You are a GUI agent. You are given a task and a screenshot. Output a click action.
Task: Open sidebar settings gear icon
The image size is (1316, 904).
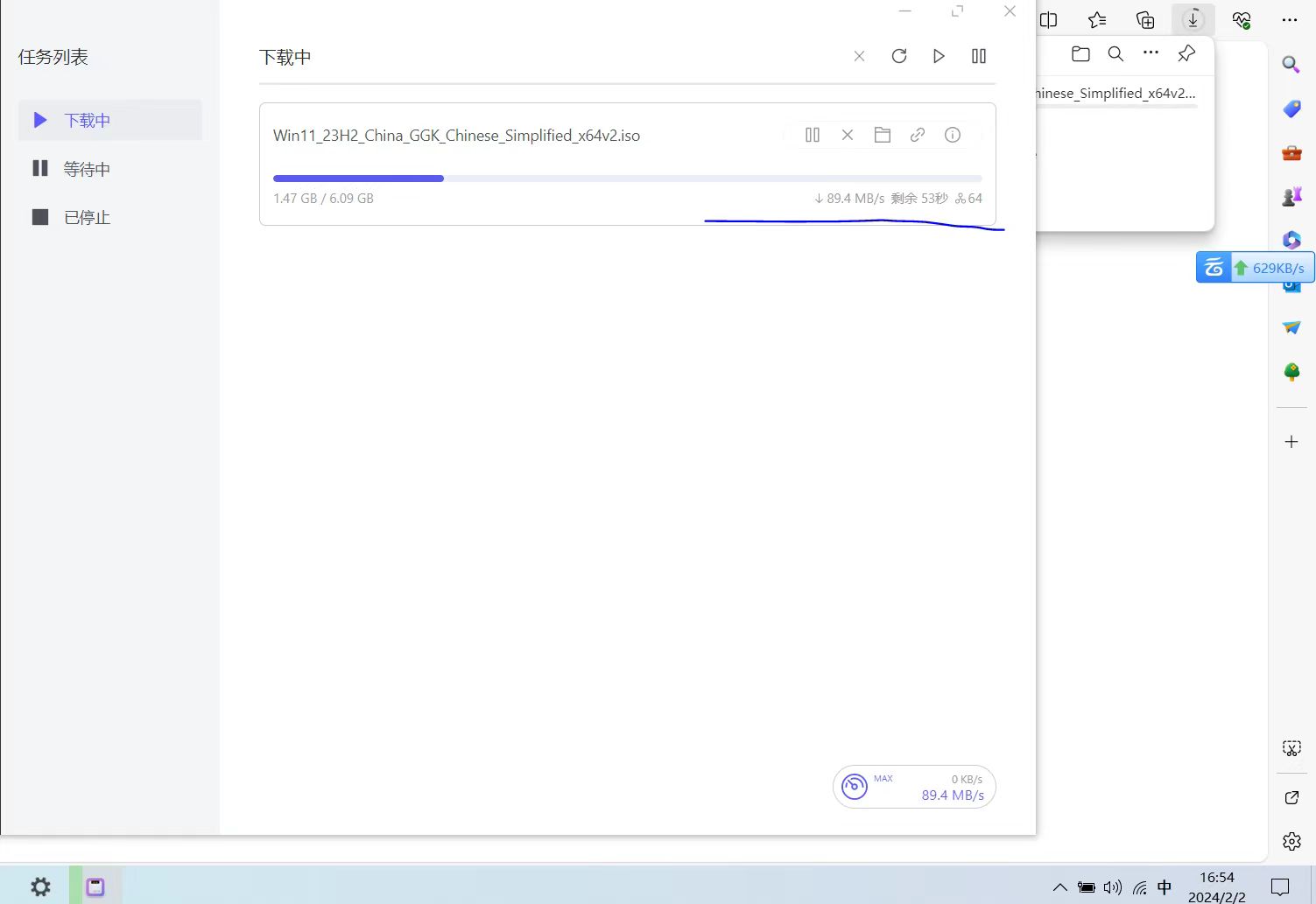[x=1291, y=842]
